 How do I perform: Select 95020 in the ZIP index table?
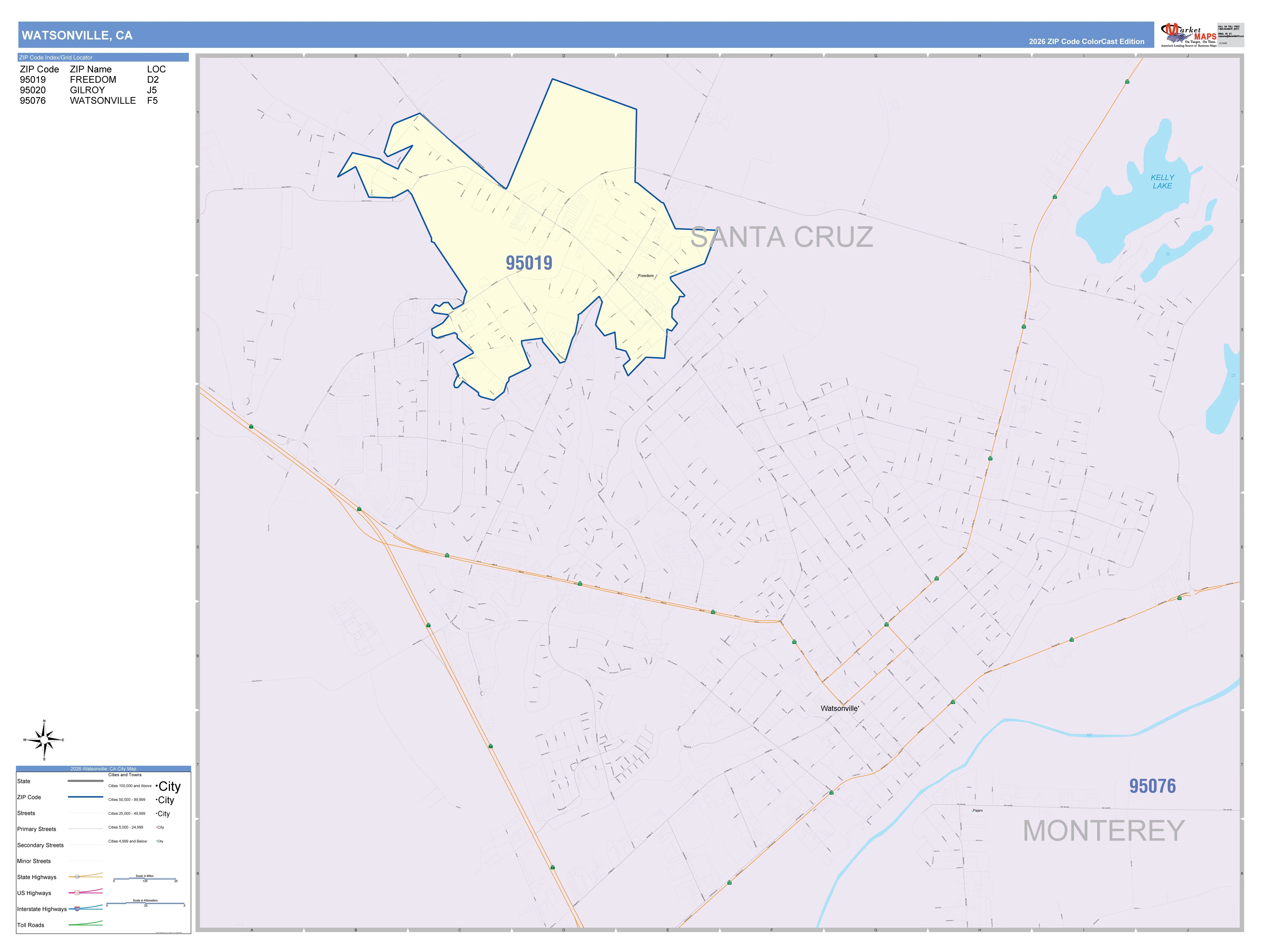point(33,90)
